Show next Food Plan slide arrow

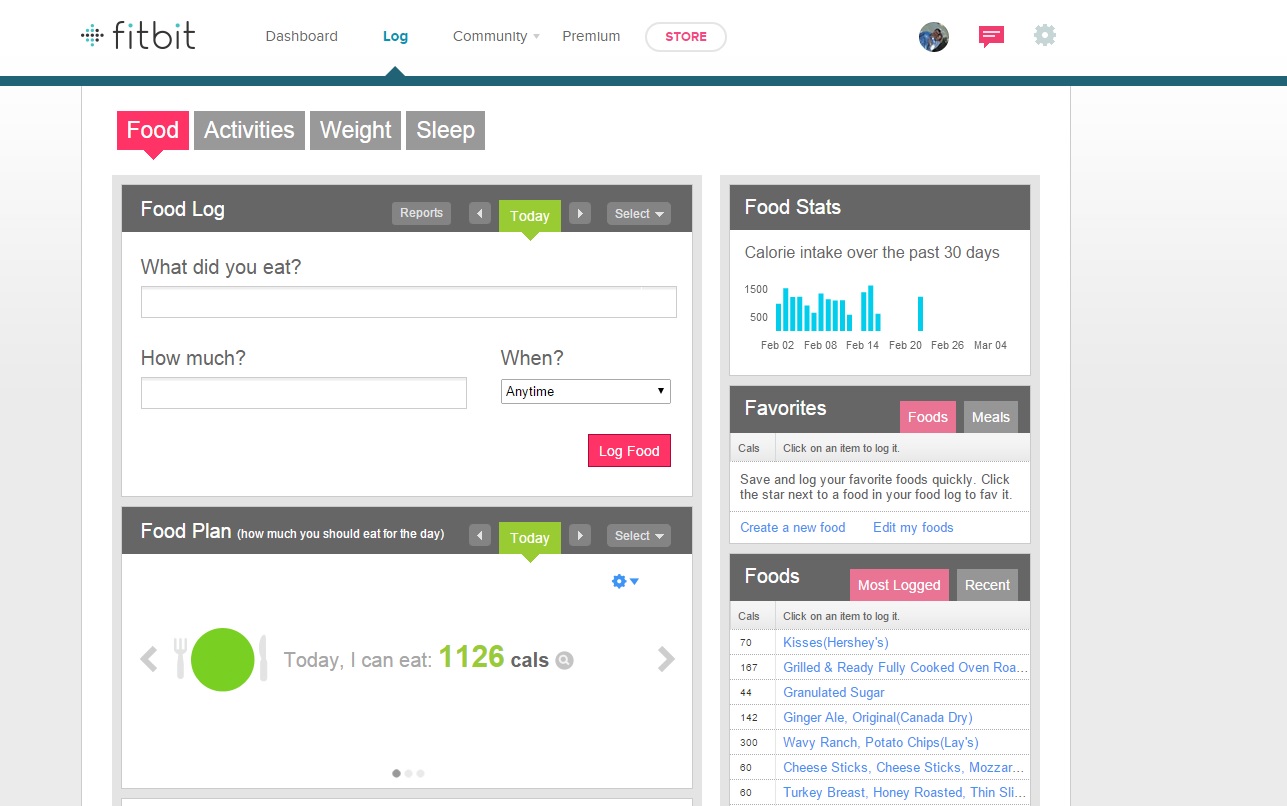click(x=666, y=659)
